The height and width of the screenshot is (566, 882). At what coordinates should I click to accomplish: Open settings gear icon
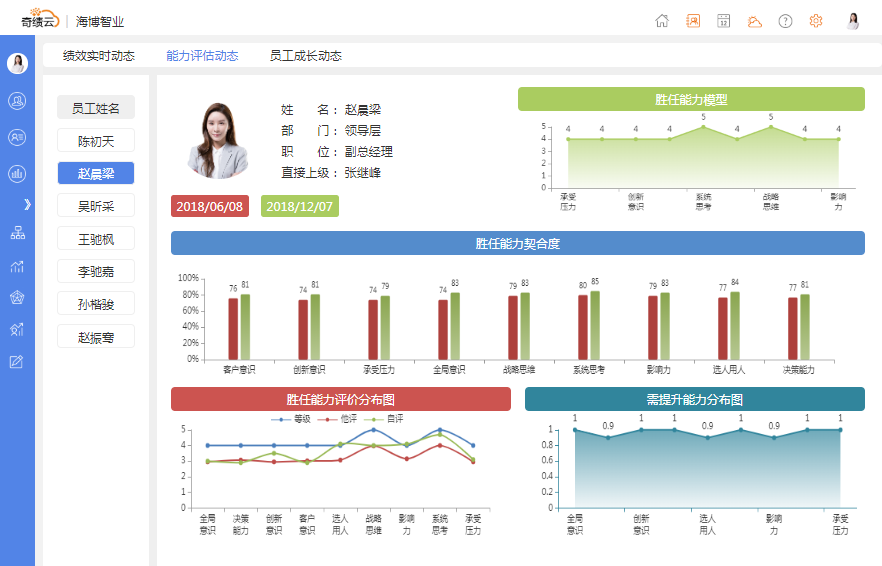816,21
